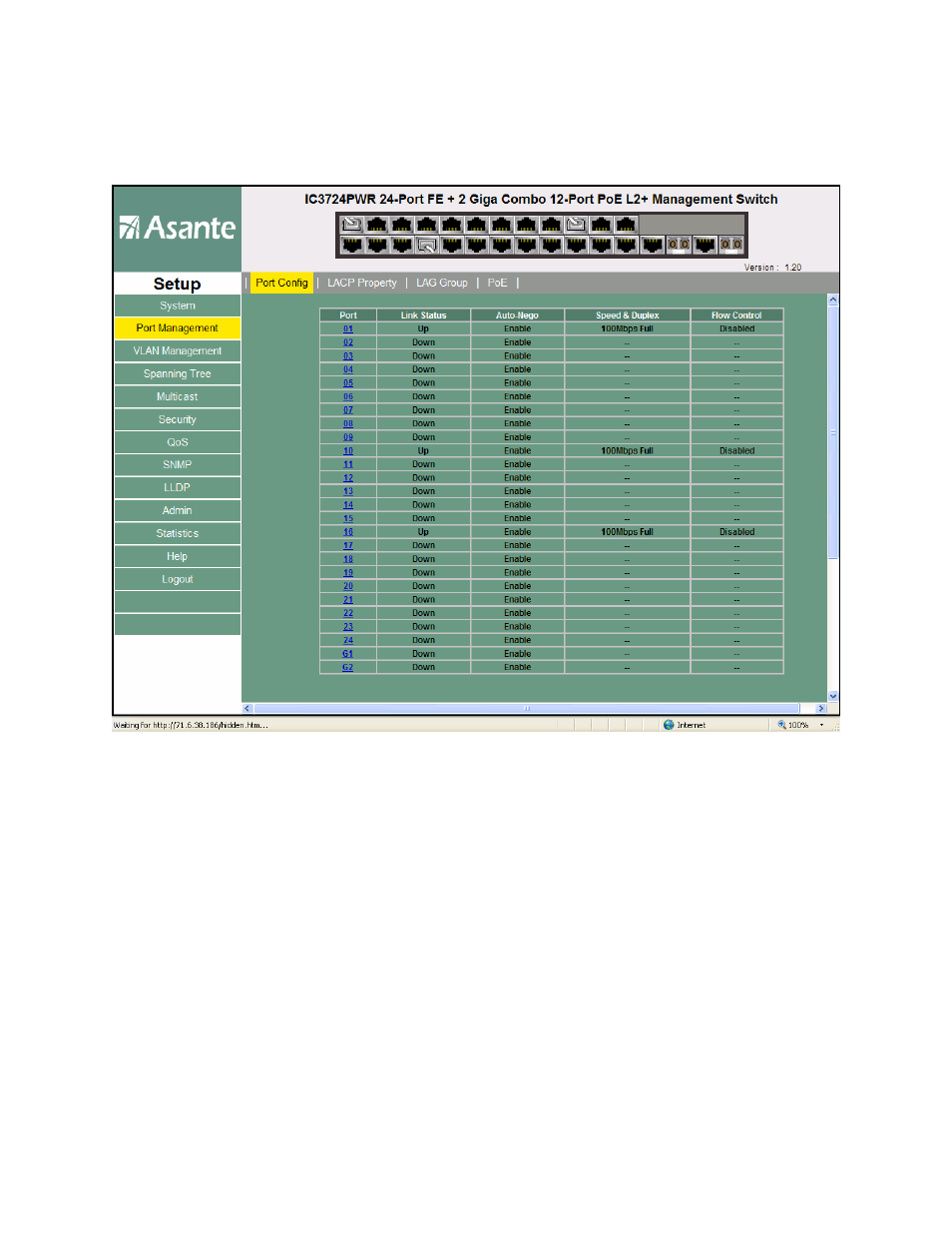Select Port Management in the sidebar
This screenshot has height=1233, width=952.
[178, 327]
